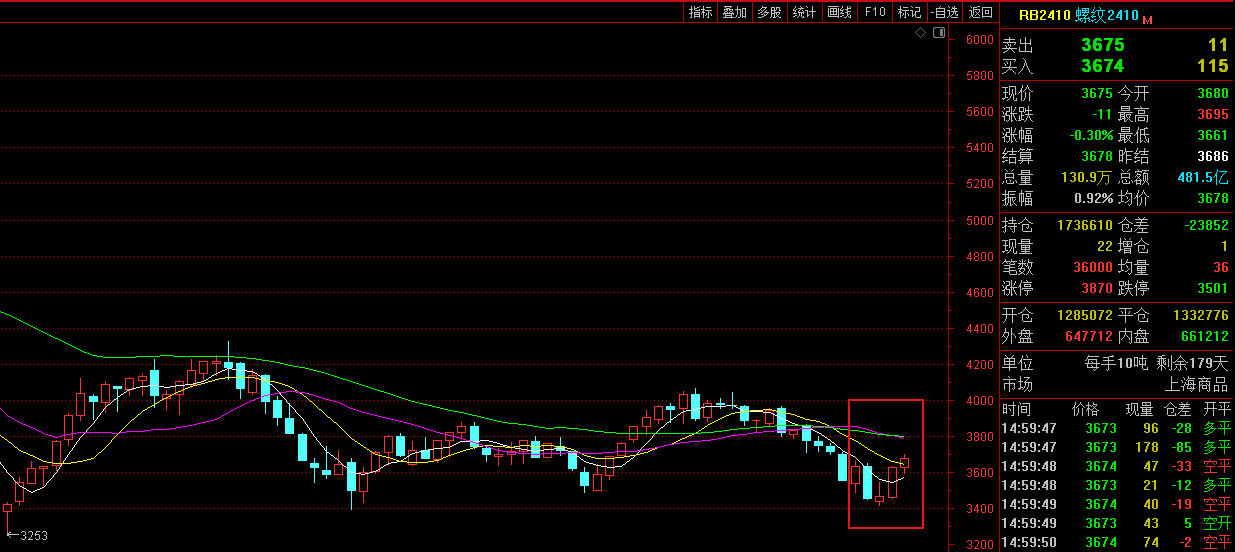Click inside the red highlighted rectangle
Viewport: 1235px width, 552px height.
click(885, 463)
